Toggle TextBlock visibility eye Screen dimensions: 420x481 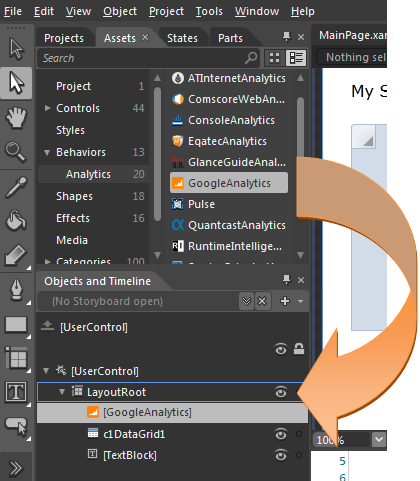click(281, 455)
